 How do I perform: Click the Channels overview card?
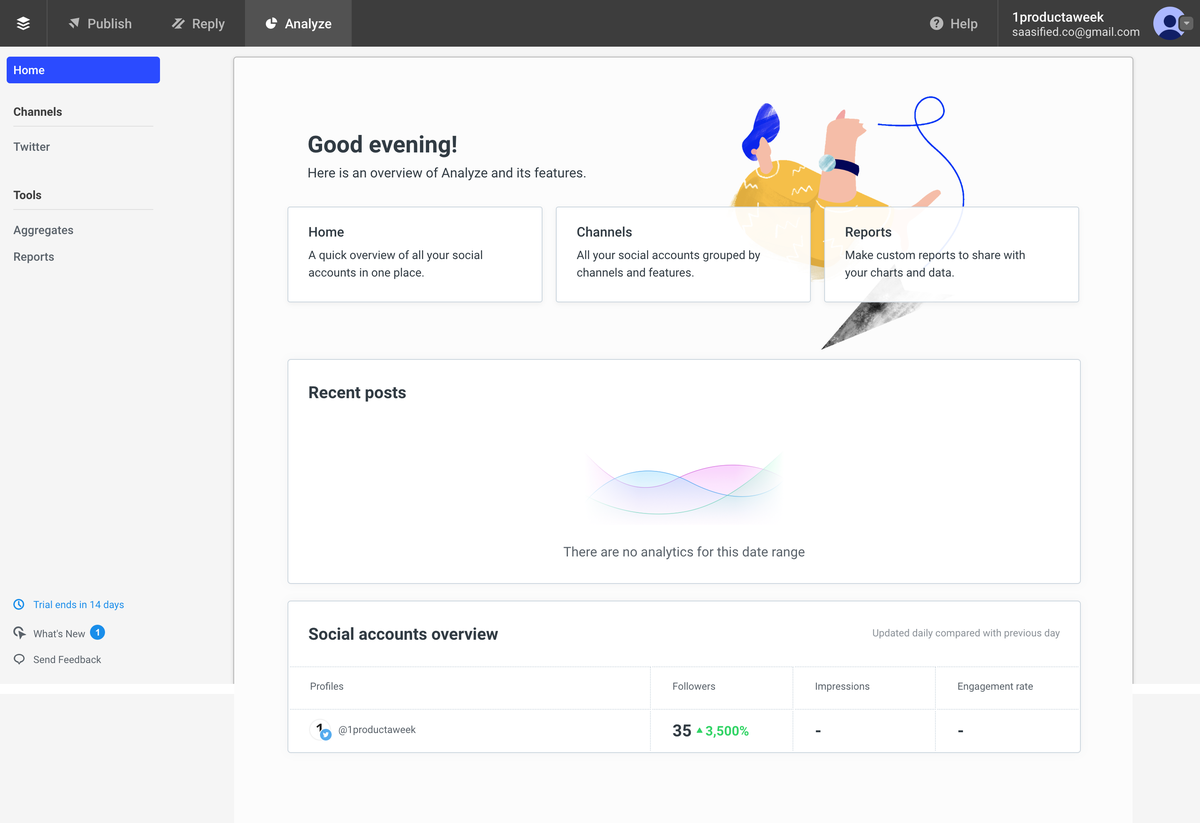click(x=682, y=254)
